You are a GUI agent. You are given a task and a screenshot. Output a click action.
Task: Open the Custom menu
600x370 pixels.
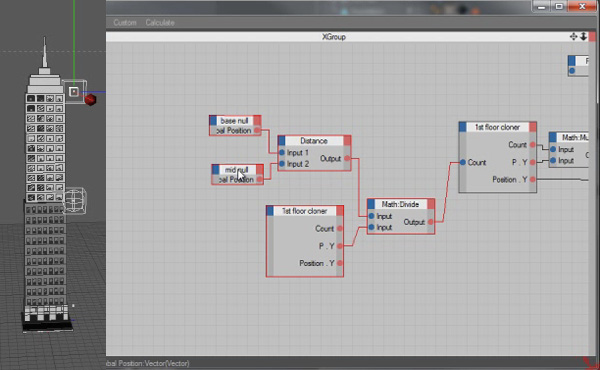(x=125, y=23)
